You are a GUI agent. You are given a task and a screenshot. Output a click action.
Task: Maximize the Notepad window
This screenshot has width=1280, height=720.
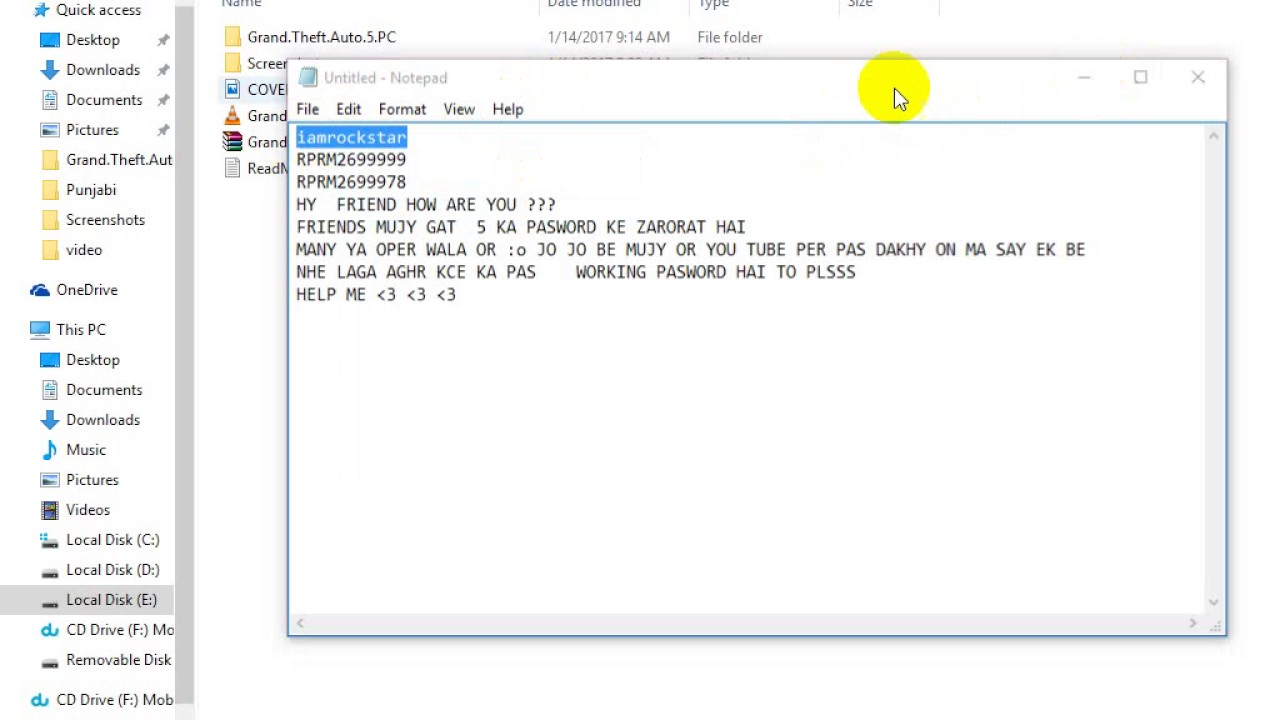click(1140, 78)
